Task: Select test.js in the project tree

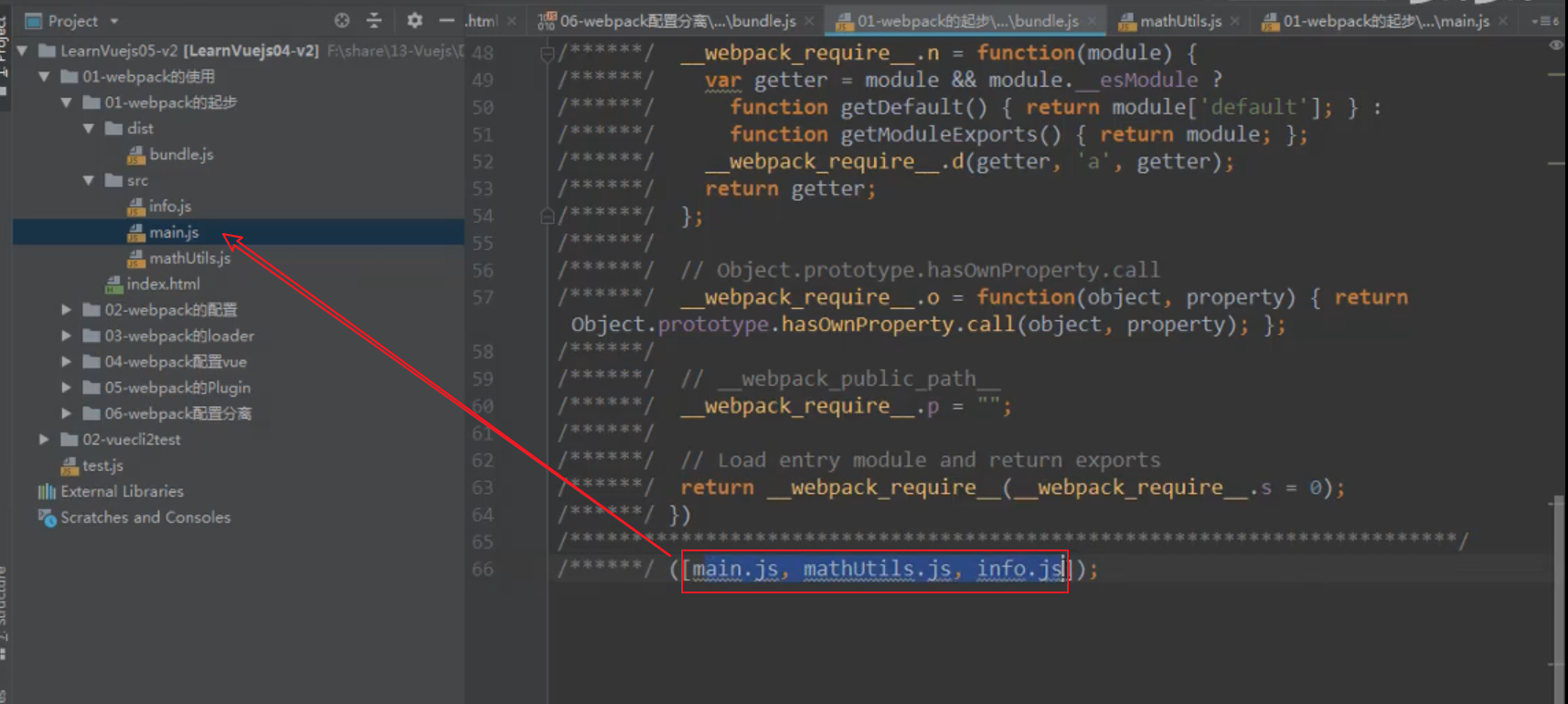Action: click(x=102, y=465)
